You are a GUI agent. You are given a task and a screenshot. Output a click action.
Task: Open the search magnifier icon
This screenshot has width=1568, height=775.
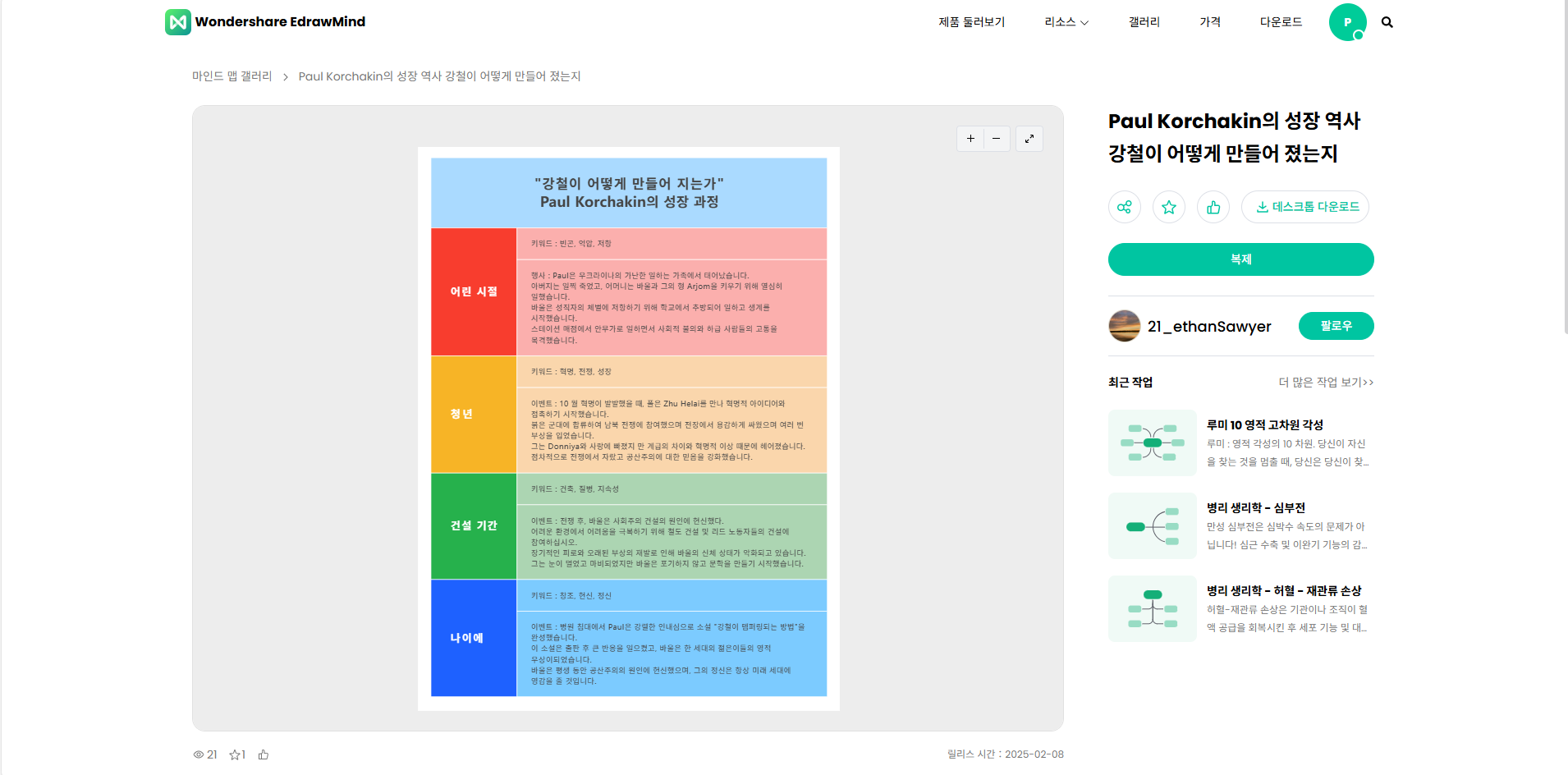click(1387, 22)
